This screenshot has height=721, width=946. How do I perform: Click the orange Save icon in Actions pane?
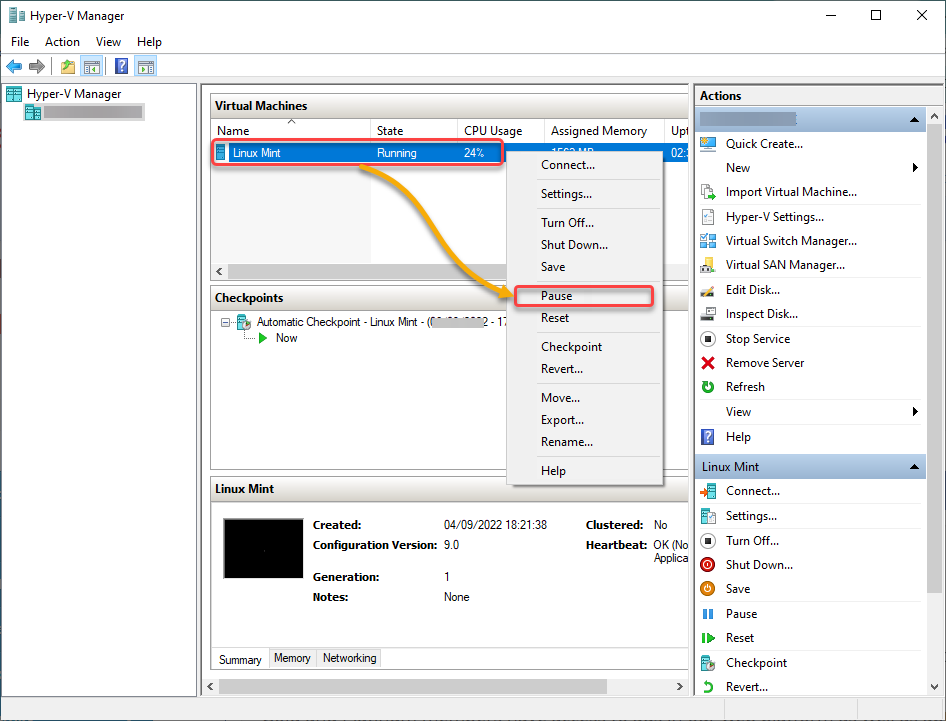pyautogui.click(x=708, y=589)
